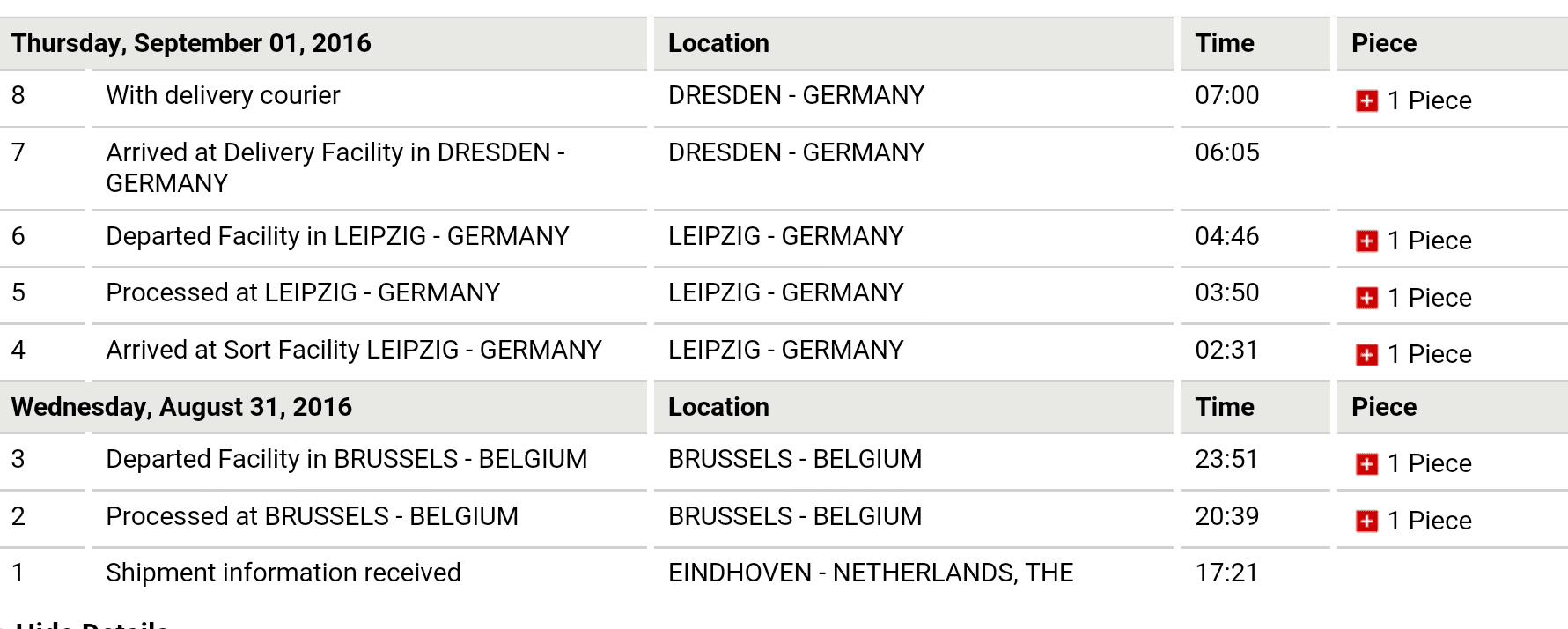Open the 1 Piece link at 04:46

[1429, 240]
